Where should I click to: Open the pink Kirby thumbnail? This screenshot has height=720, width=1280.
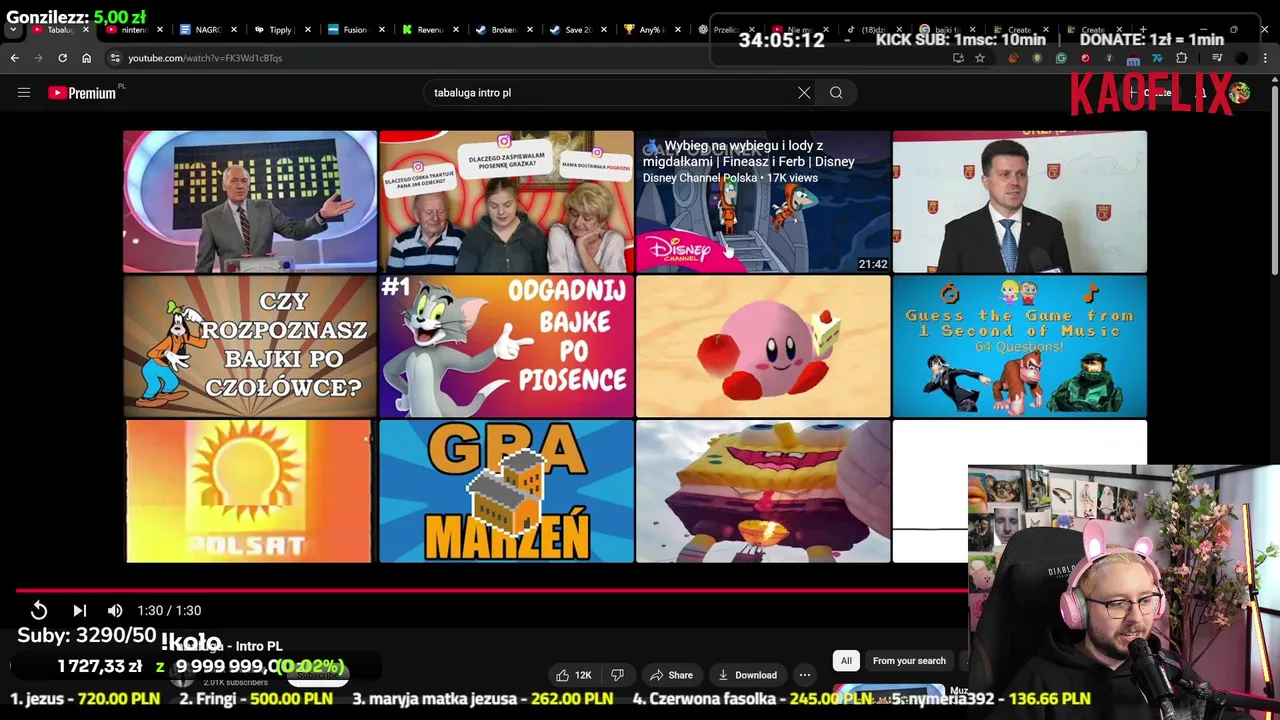[763, 346]
